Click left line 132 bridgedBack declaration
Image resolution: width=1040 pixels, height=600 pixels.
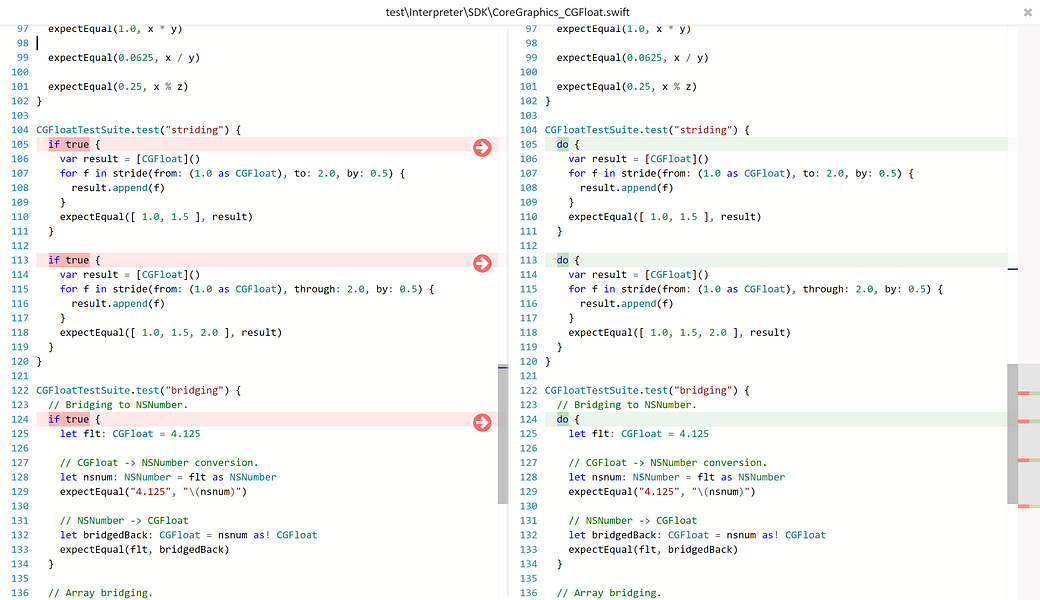(x=188, y=536)
